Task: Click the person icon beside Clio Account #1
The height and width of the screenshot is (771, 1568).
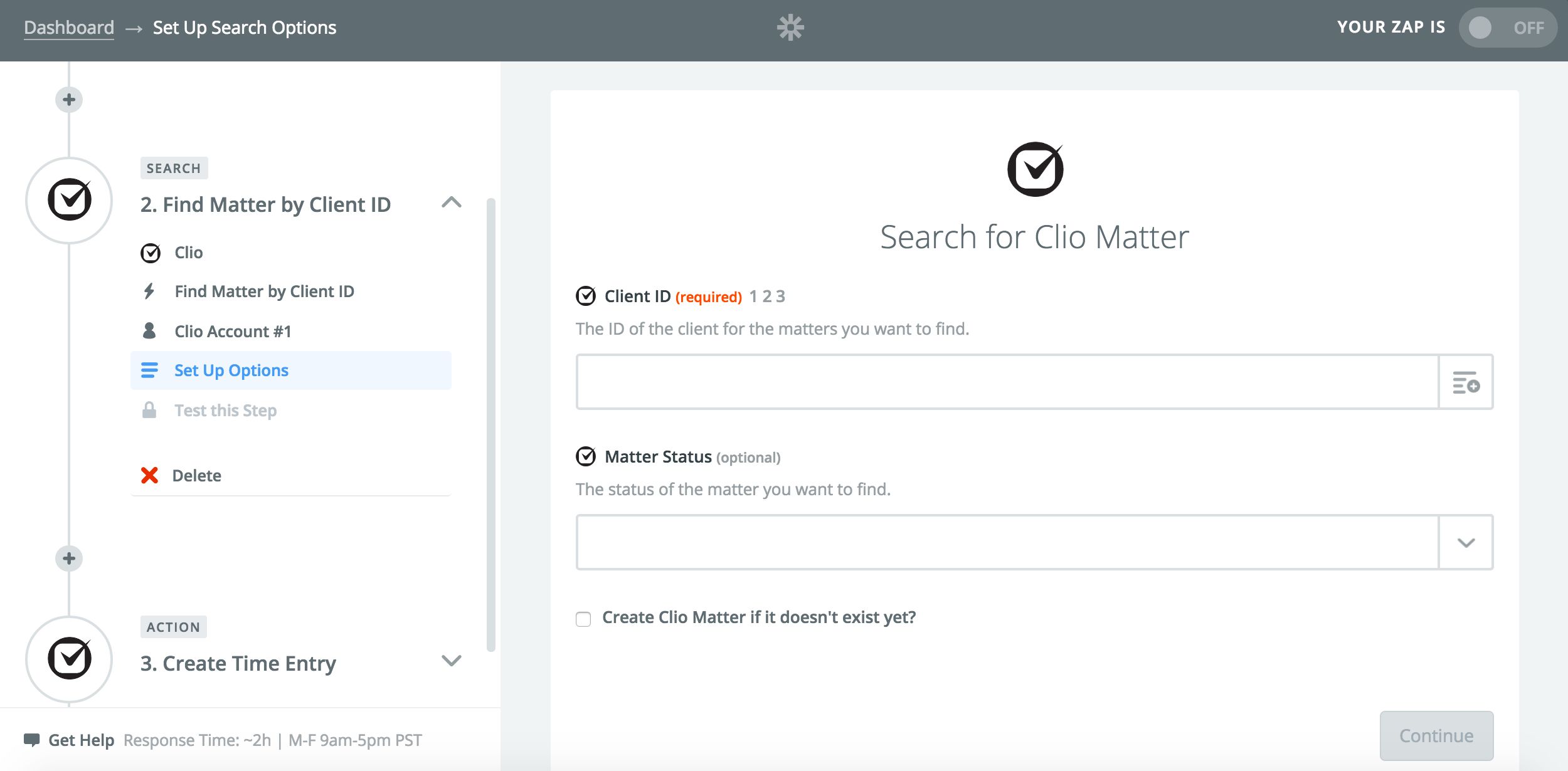Action: [149, 330]
